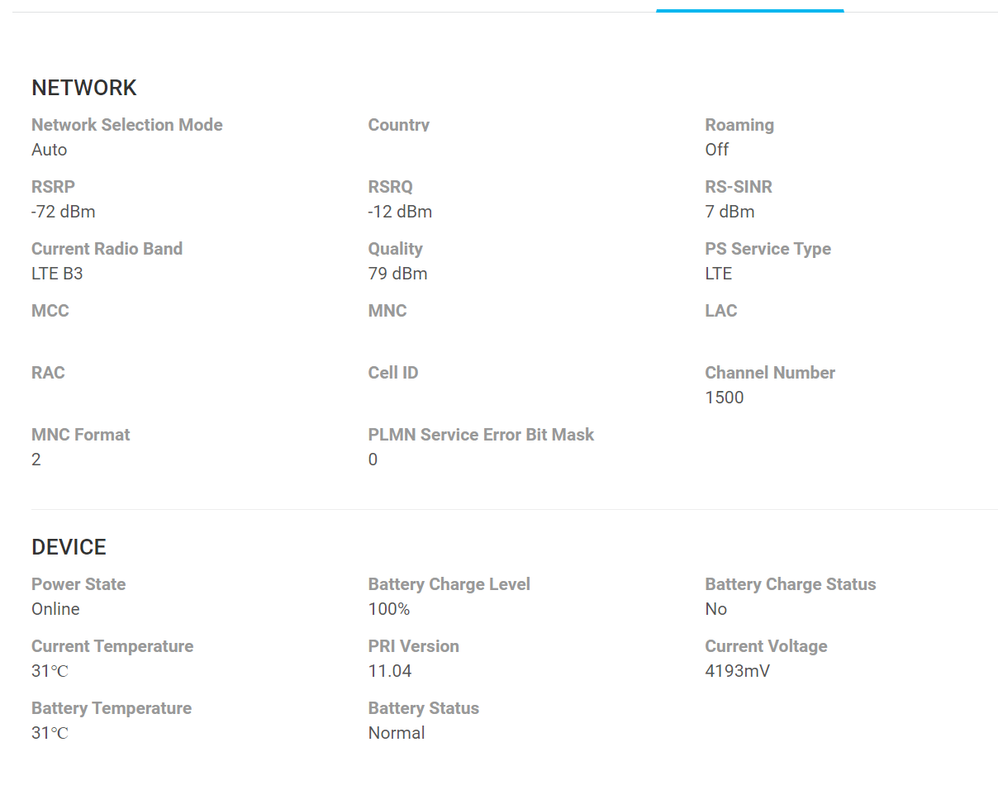Viewport: 998px width, 810px height.
Task: Click the Current Voltage value 4193mV
Action: tap(737, 672)
